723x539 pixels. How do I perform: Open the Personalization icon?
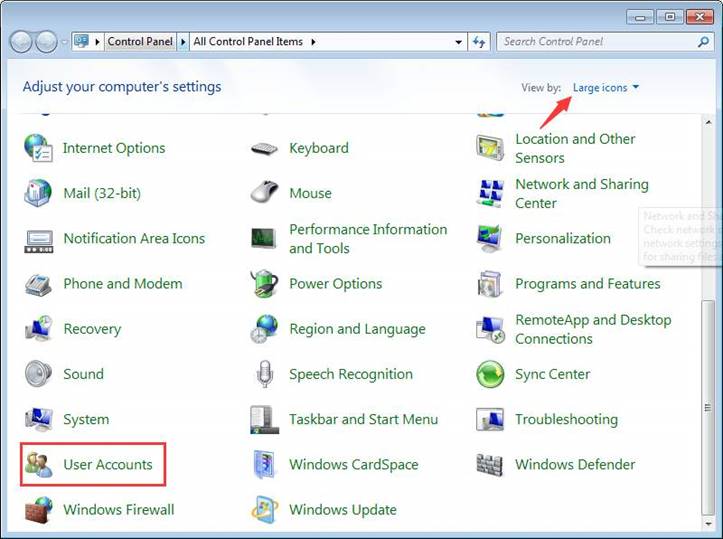click(x=490, y=238)
